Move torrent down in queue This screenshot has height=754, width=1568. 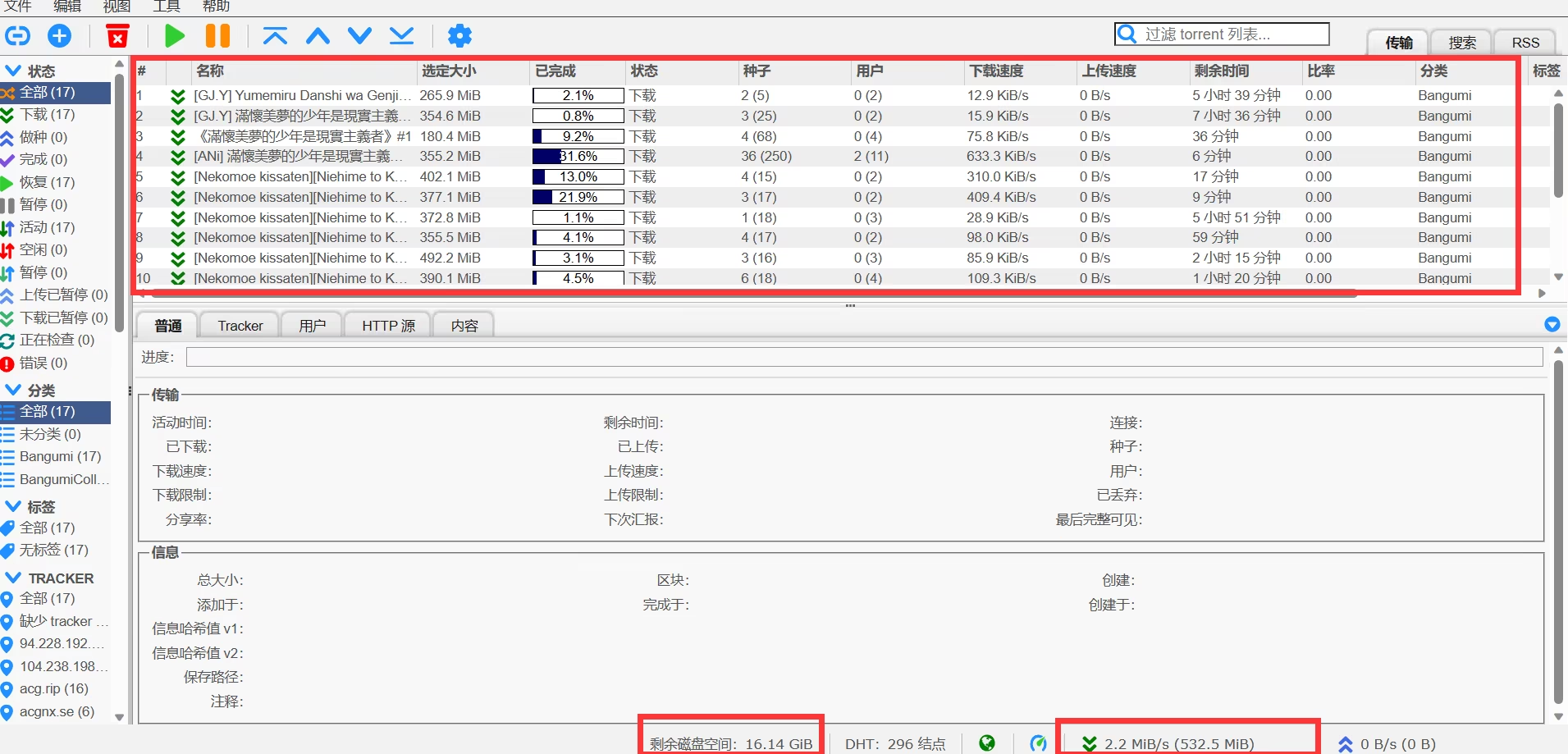tap(359, 35)
